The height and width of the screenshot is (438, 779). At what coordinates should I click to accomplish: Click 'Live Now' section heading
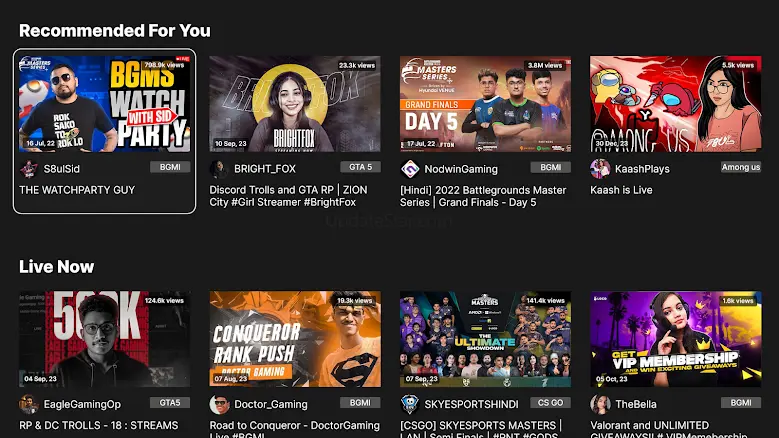[57, 267]
